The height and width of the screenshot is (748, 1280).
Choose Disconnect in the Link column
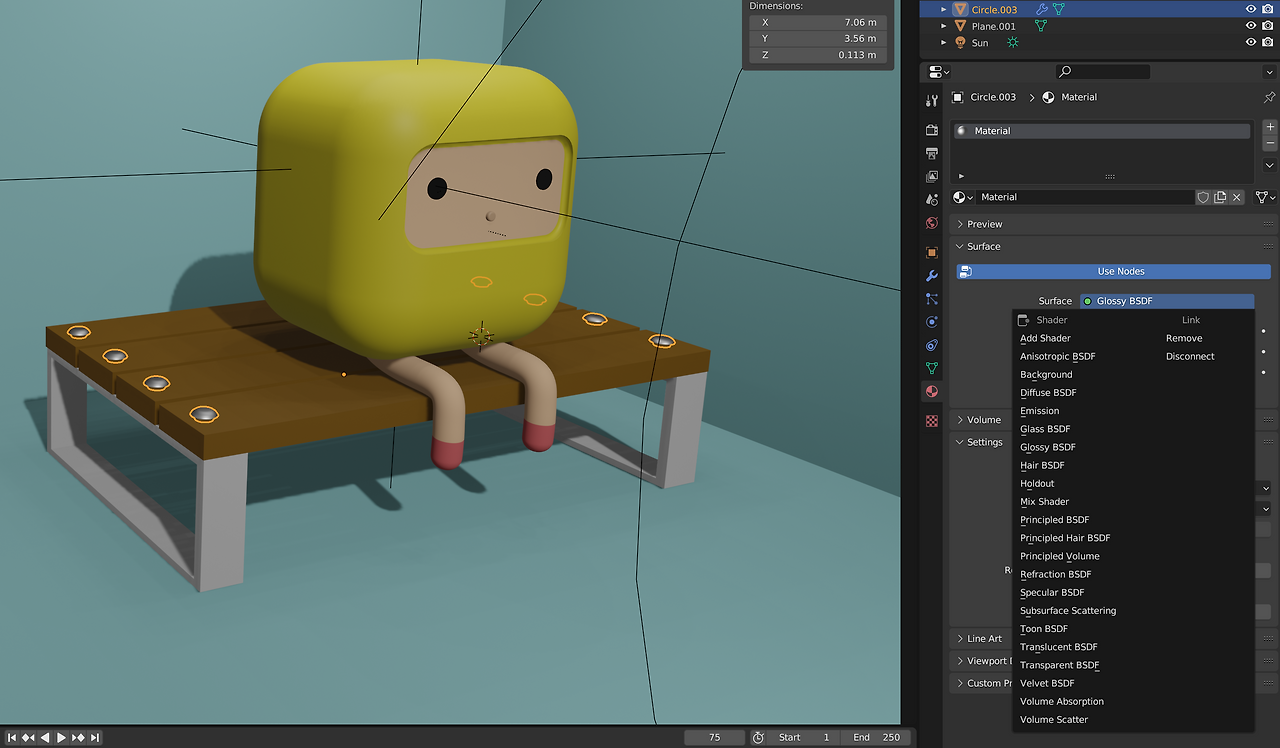pyautogui.click(x=1190, y=356)
